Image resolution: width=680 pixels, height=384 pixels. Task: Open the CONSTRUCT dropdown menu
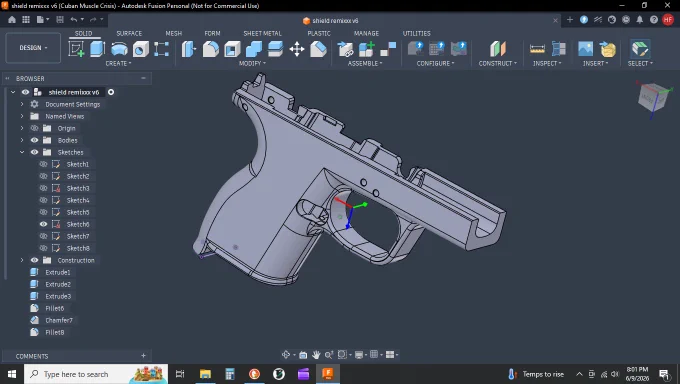pyautogui.click(x=498, y=63)
